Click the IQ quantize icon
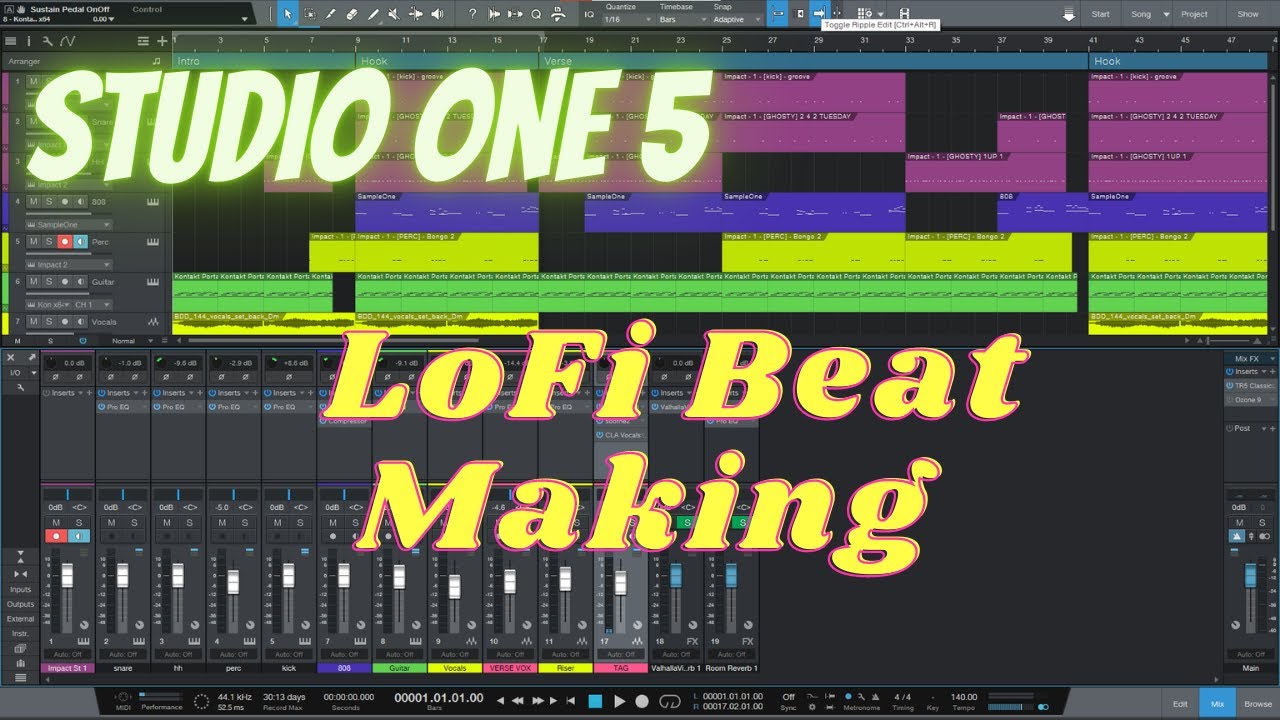Viewport: 1280px width, 720px height. [x=589, y=14]
